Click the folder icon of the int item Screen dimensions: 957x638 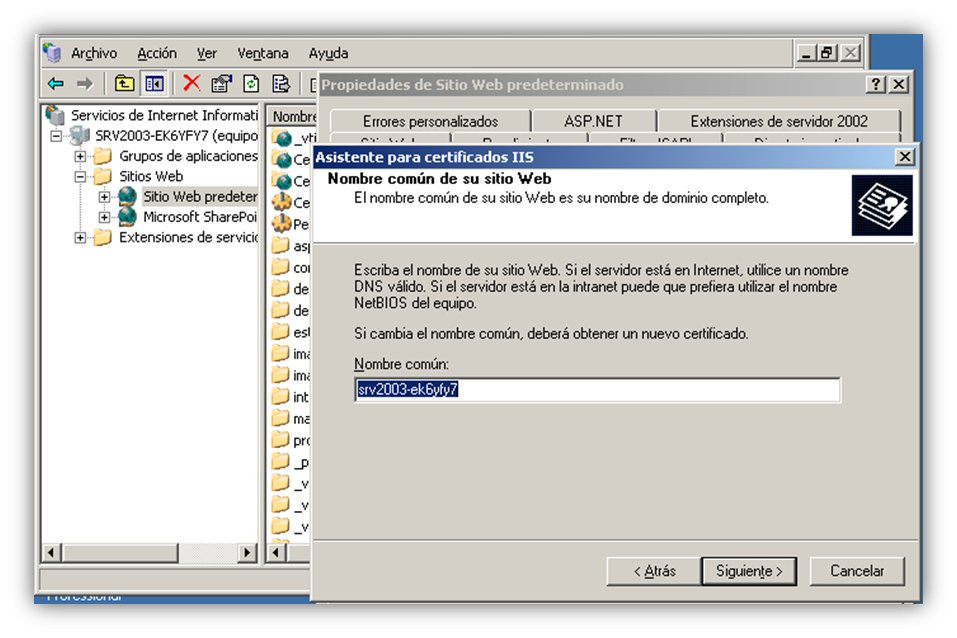pos(281,396)
